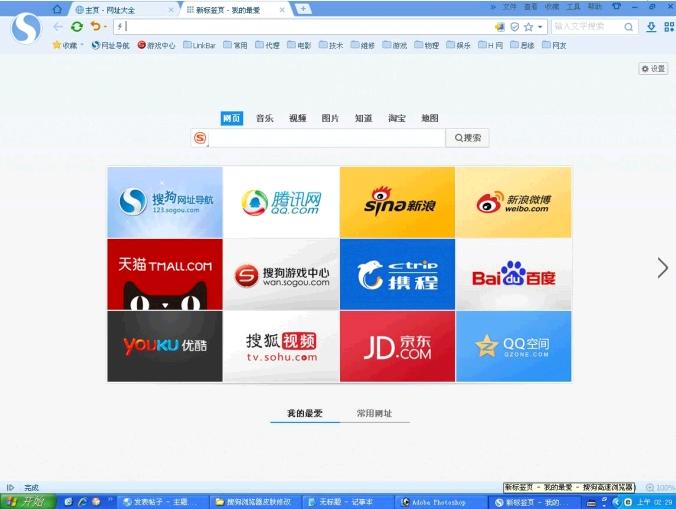The image size is (676, 509).
Task: Expand the 电影 bookmark folder
Action: [299, 45]
